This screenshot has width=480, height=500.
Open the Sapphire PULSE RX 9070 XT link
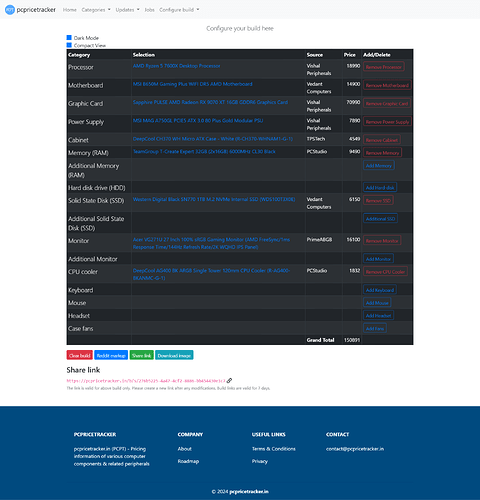(x=210, y=102)
